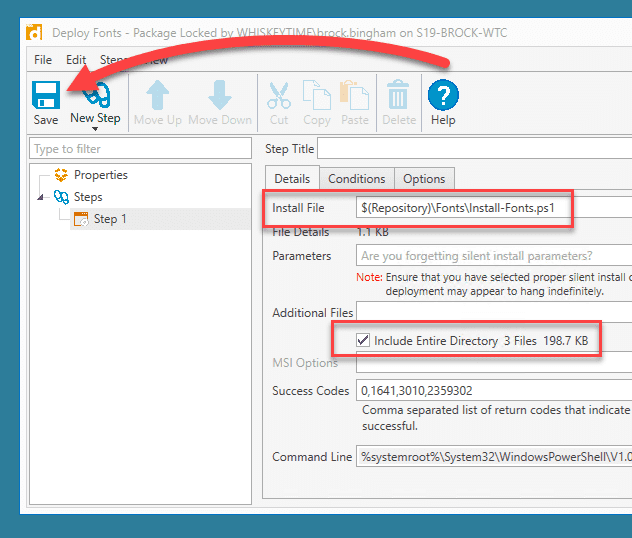Click the Move Up arrow icon

coord(158,95)
